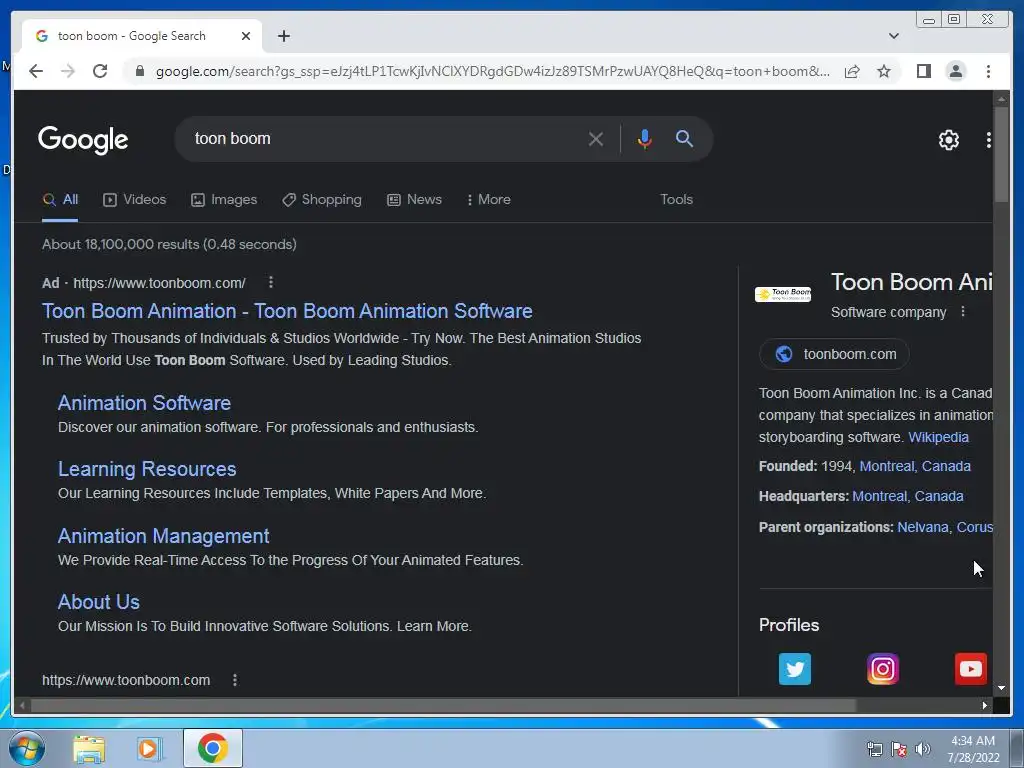Open Google apps menu beside gear

[988, 139]
